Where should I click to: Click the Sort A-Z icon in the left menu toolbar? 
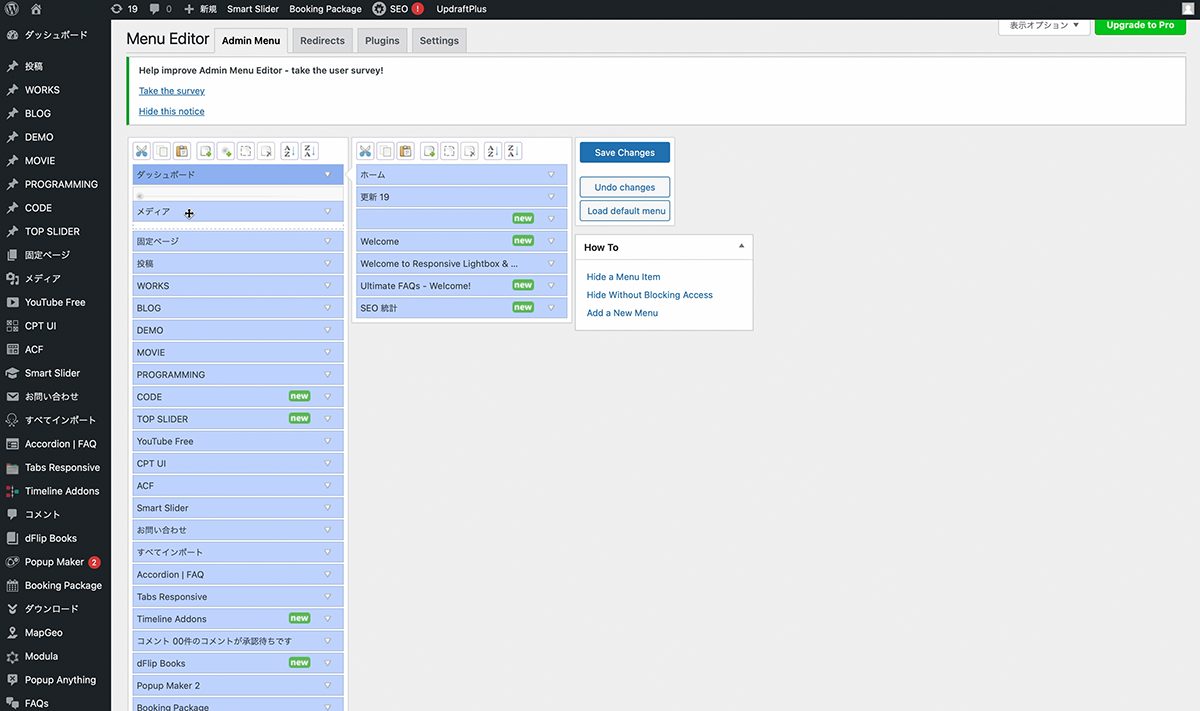pos(288,152)
